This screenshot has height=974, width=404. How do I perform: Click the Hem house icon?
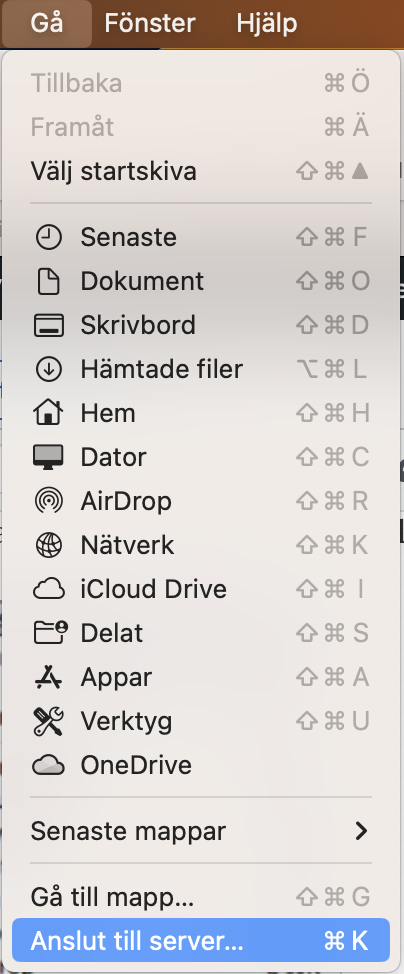tap(48, 413)
